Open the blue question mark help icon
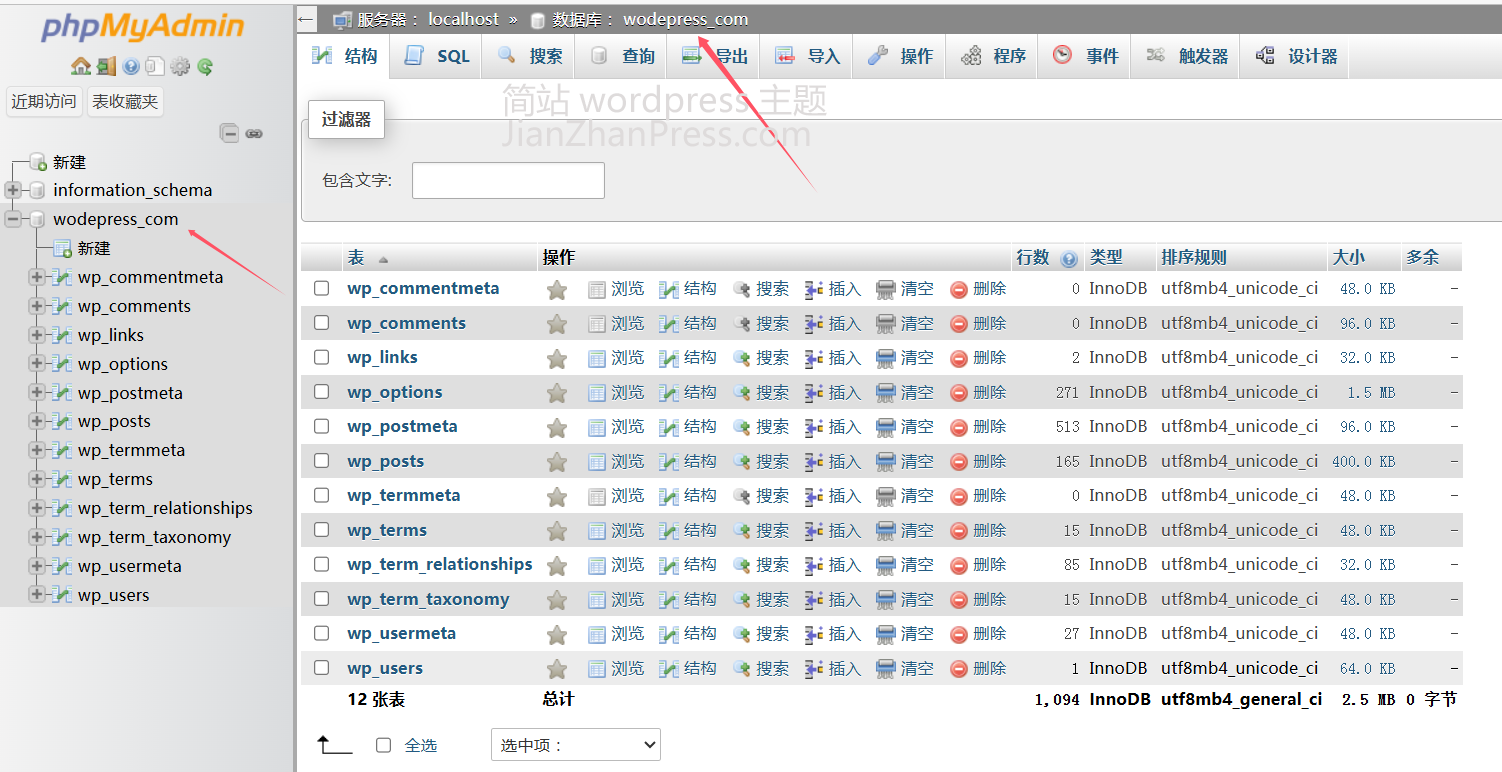The height and width of the screenshot is (772, 1502). coord(131,66)
